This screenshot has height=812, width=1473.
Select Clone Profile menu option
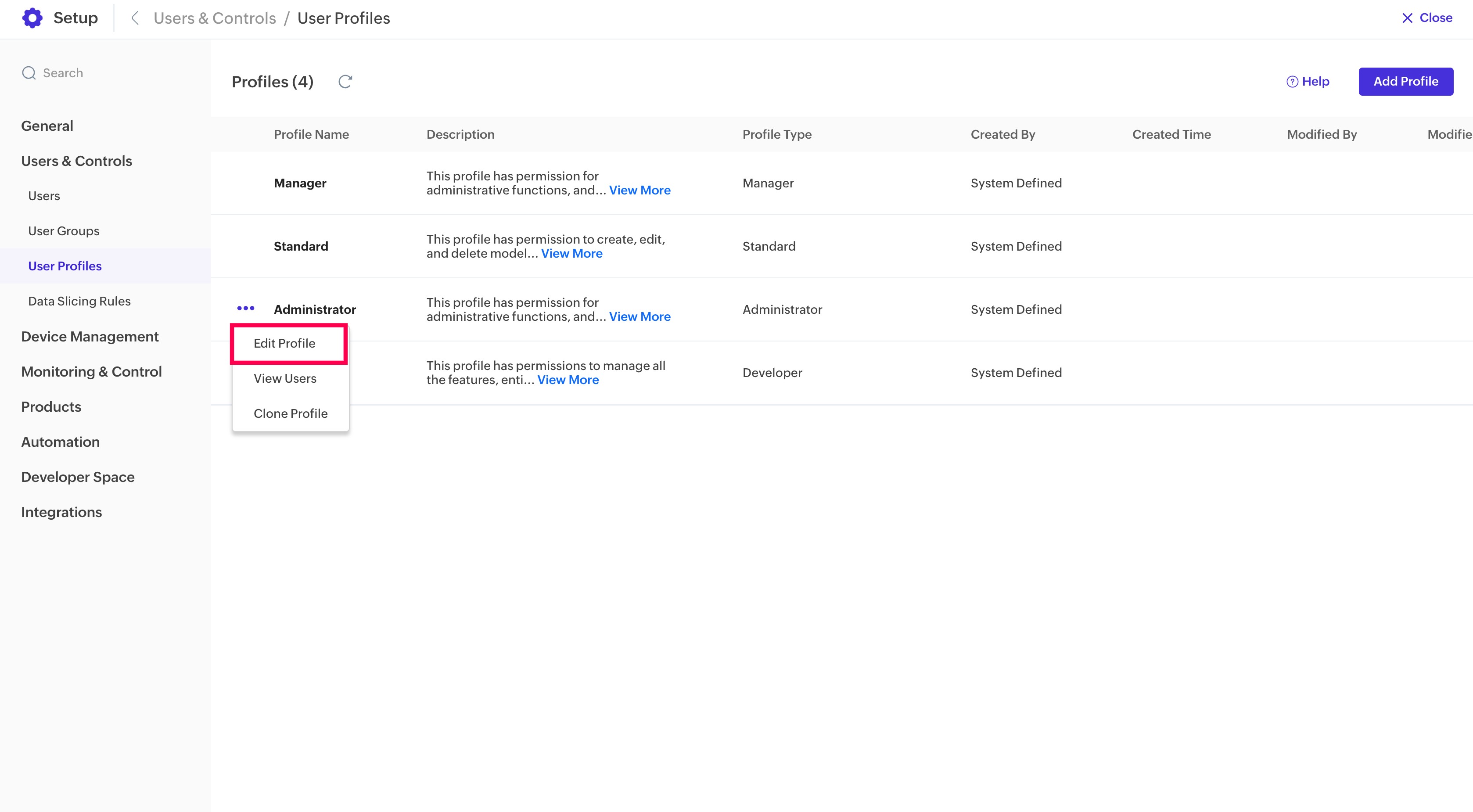pyautogui.click(x=291, y=413)
